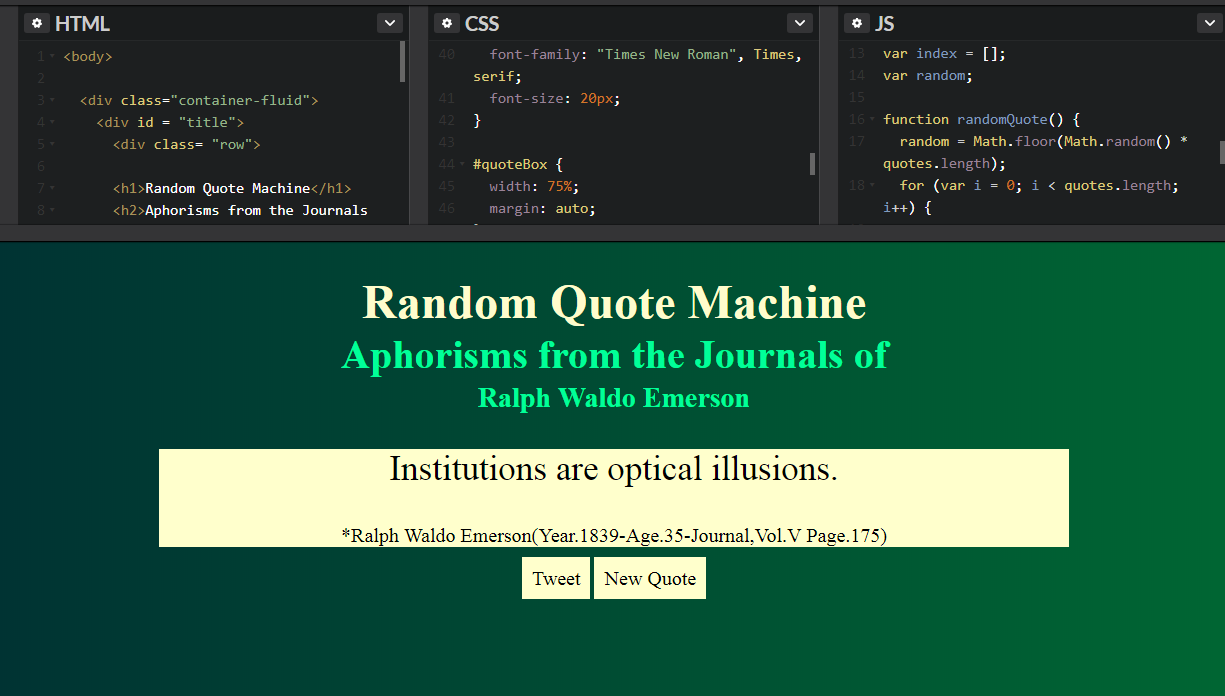This screenshot has width=1225, height=696.
Task: Expand JS panel dropdown chevron
Action: [1209, 23]
